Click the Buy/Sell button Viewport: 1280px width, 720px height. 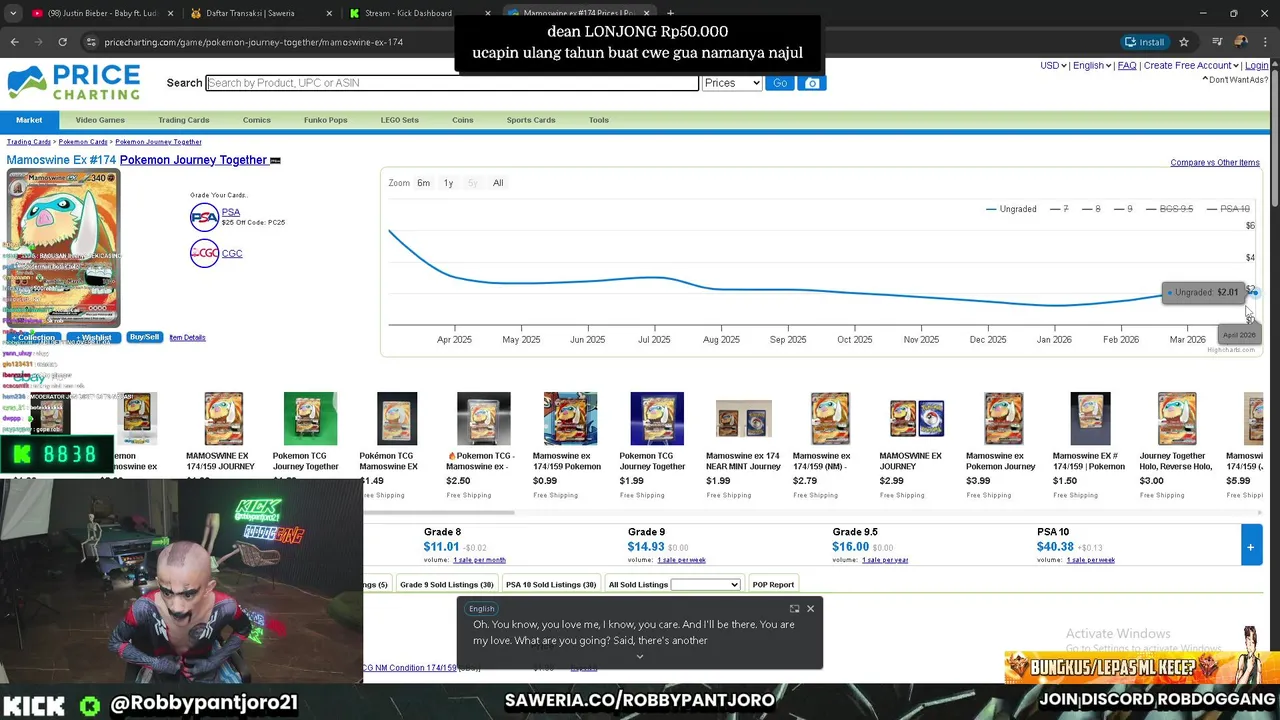[144, 337]
